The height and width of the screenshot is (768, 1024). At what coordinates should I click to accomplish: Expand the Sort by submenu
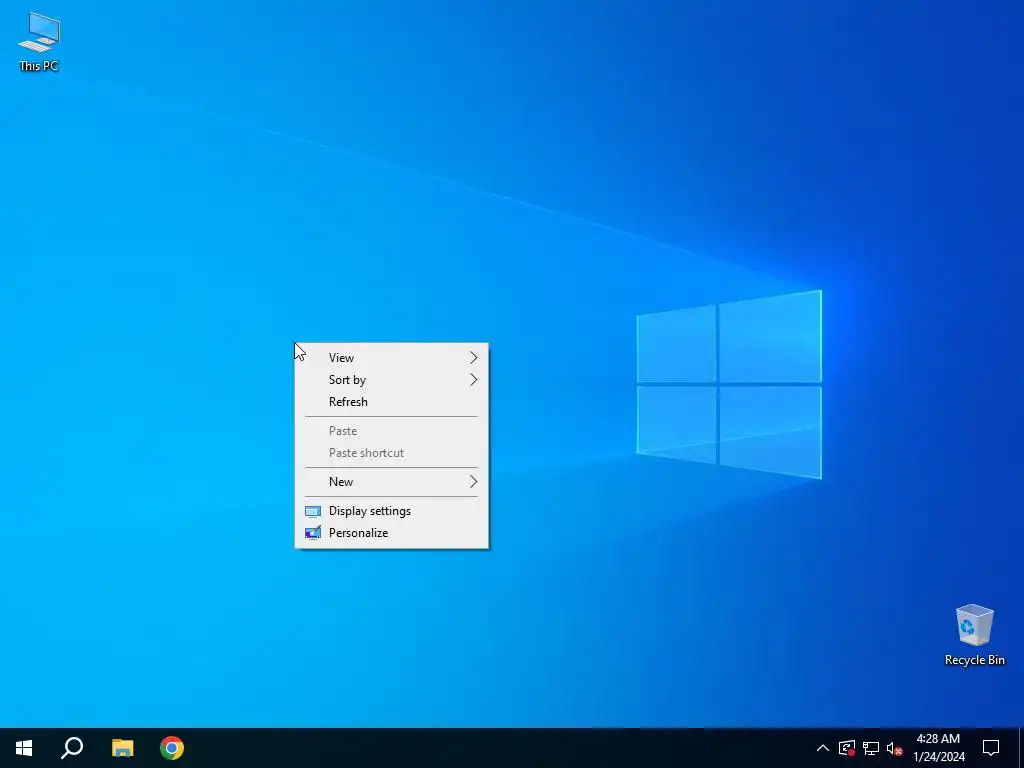tap(392, 379)
